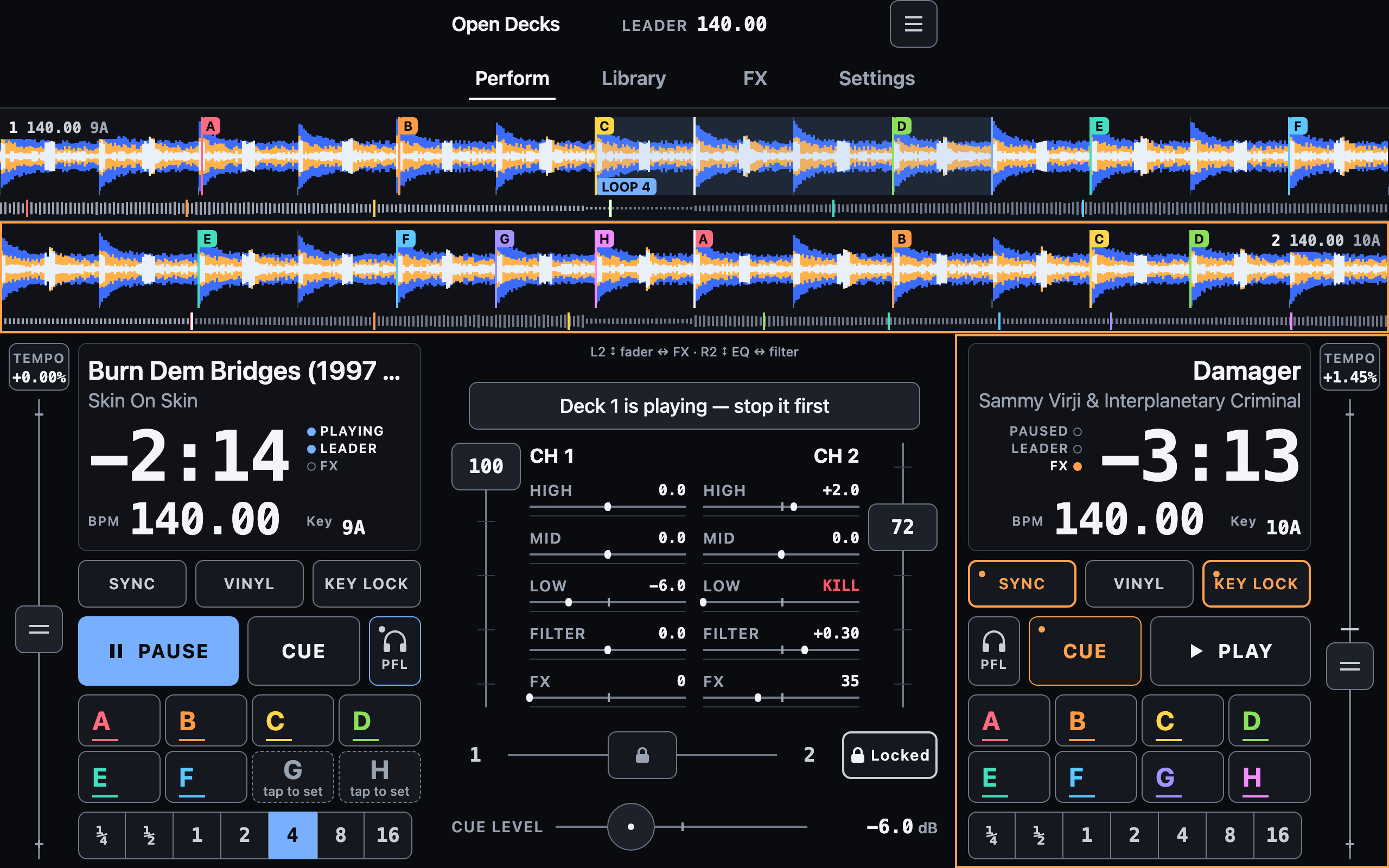Click cue marker D on Deck 1 waveform
This screenshot has height=868, width=1389.
(902, 126)
